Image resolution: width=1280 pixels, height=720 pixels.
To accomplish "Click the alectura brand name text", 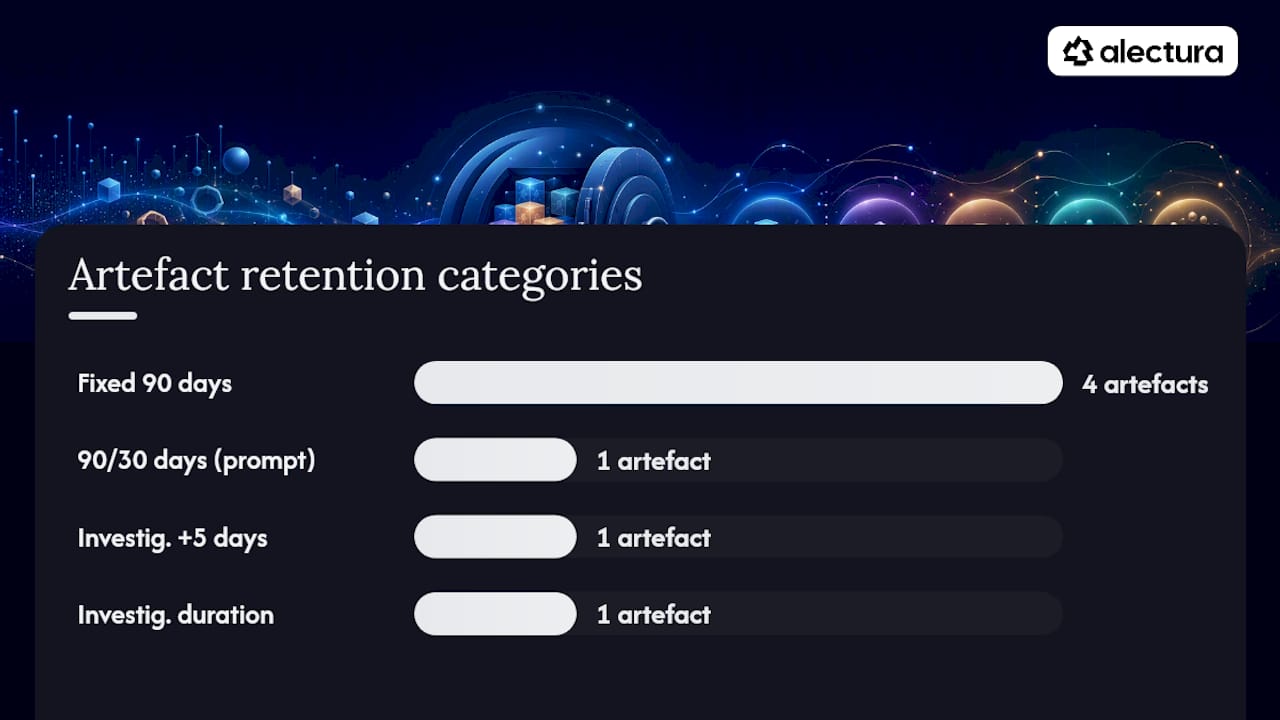I will (x=1161, y=51).
